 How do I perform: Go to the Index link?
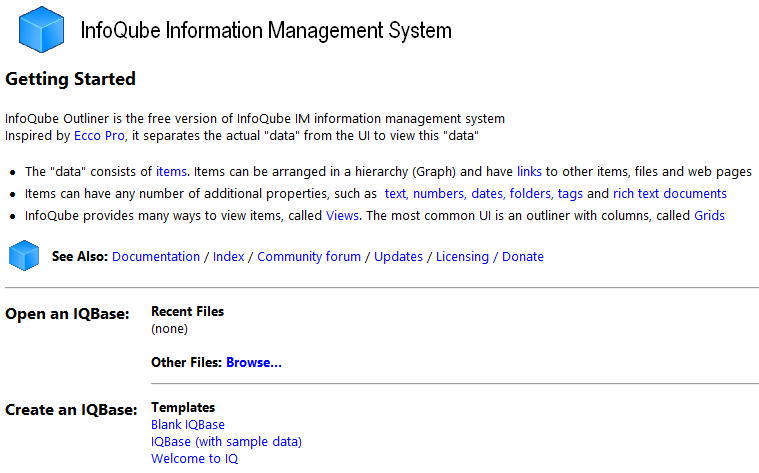[228, 257]
